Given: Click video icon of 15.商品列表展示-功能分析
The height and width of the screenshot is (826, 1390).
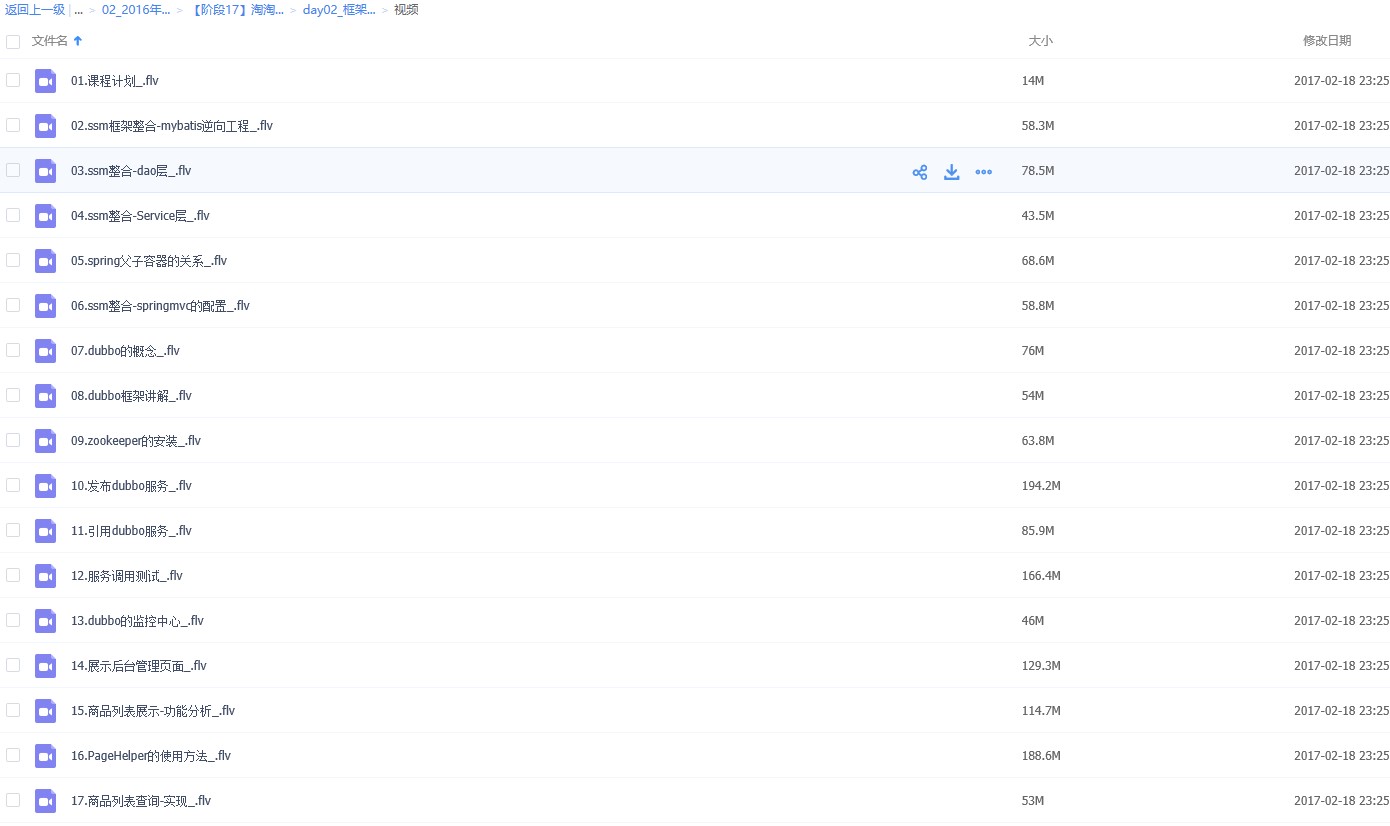Looking at the screenshot, I should click(x=45, y=711).
